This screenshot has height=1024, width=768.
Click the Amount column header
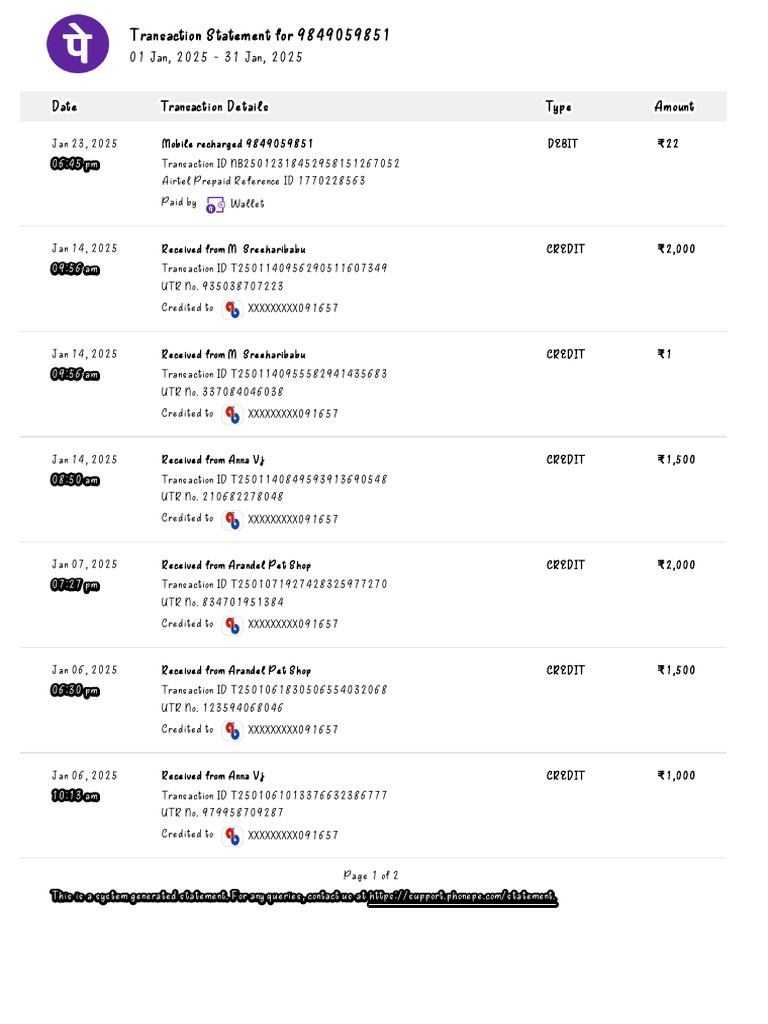pos(674,106)
